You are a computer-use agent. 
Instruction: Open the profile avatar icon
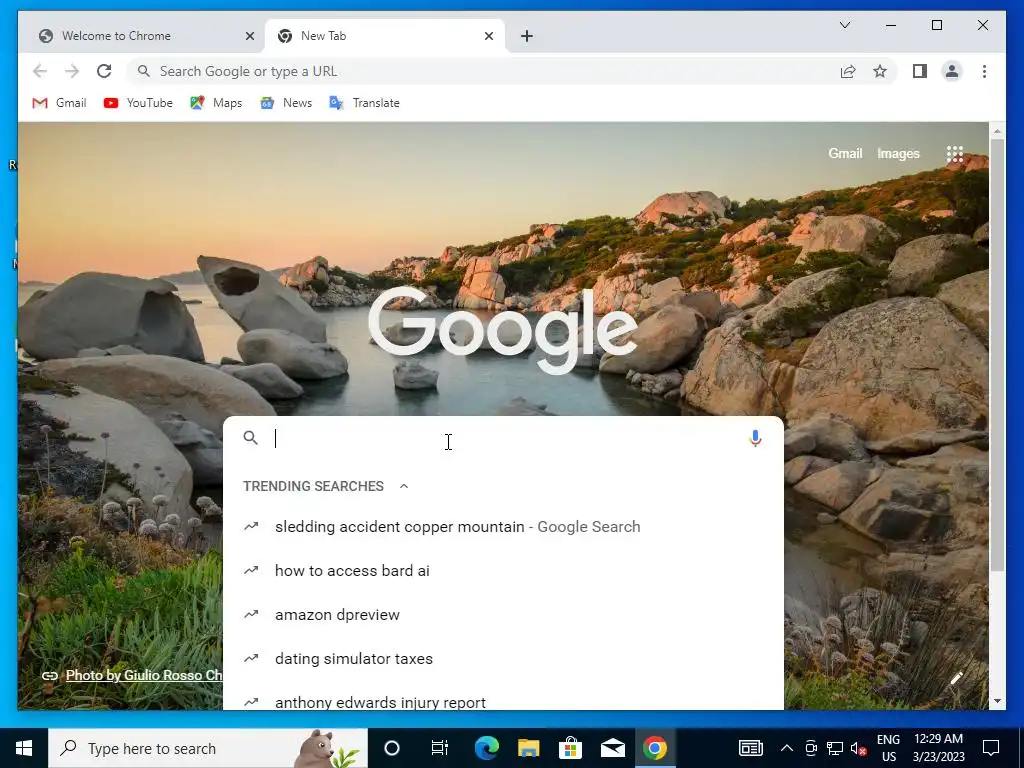coord(952,71)
